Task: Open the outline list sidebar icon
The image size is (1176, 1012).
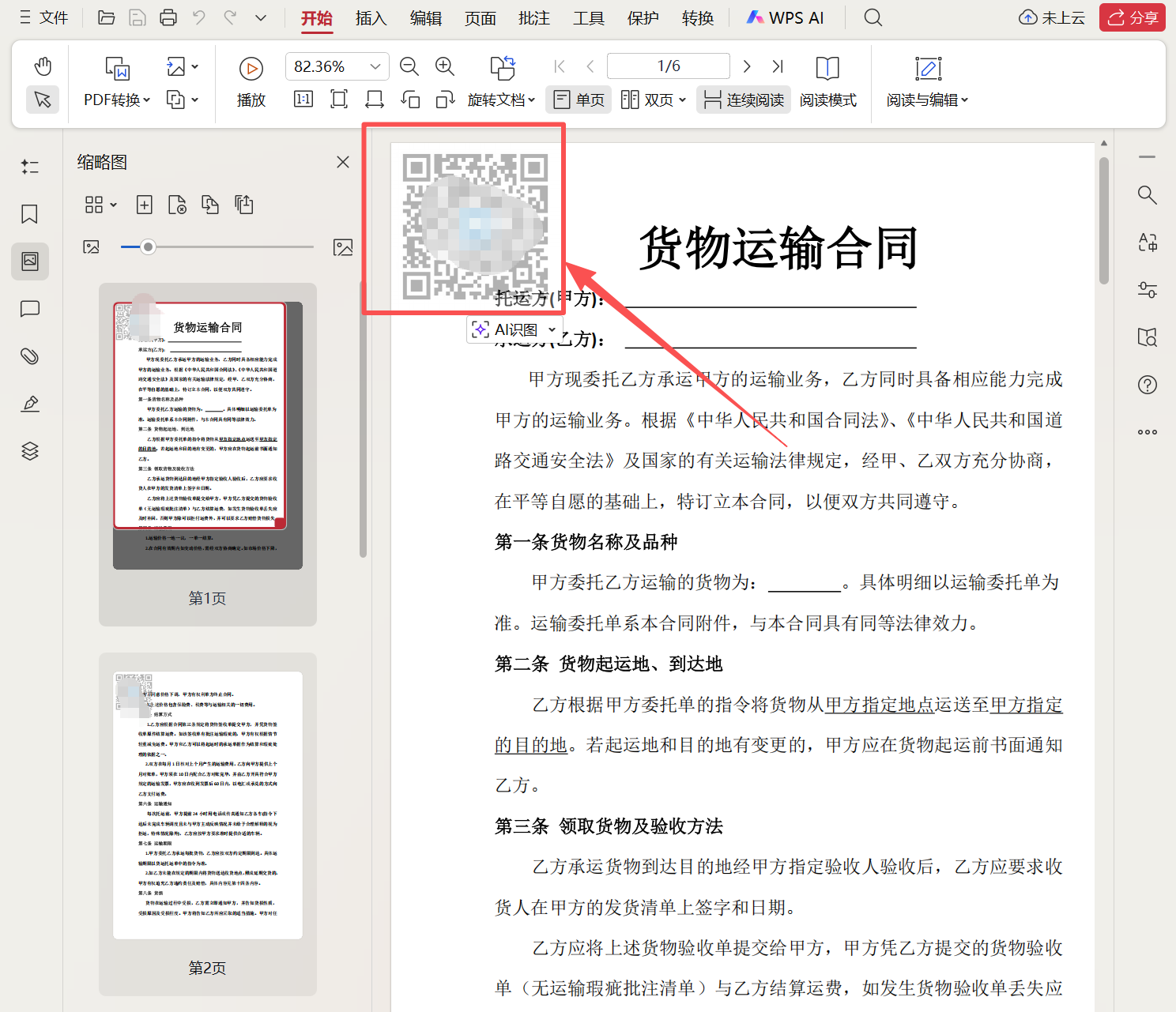Action: click(30, 167)
